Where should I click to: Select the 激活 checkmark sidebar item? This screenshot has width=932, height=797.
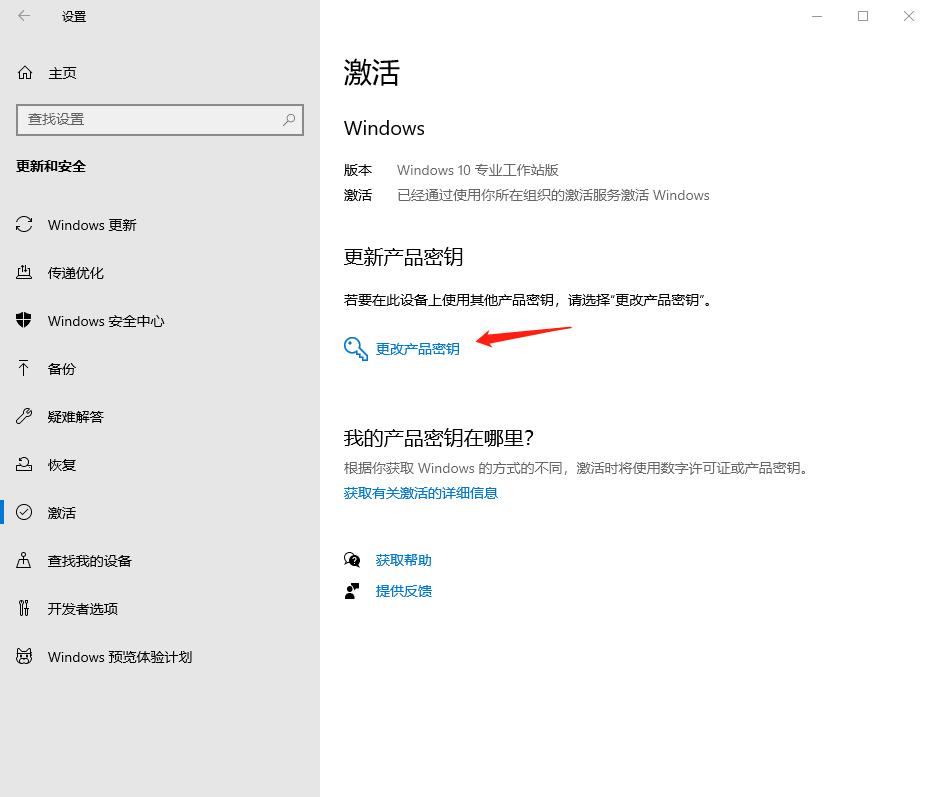coord(24,513)
